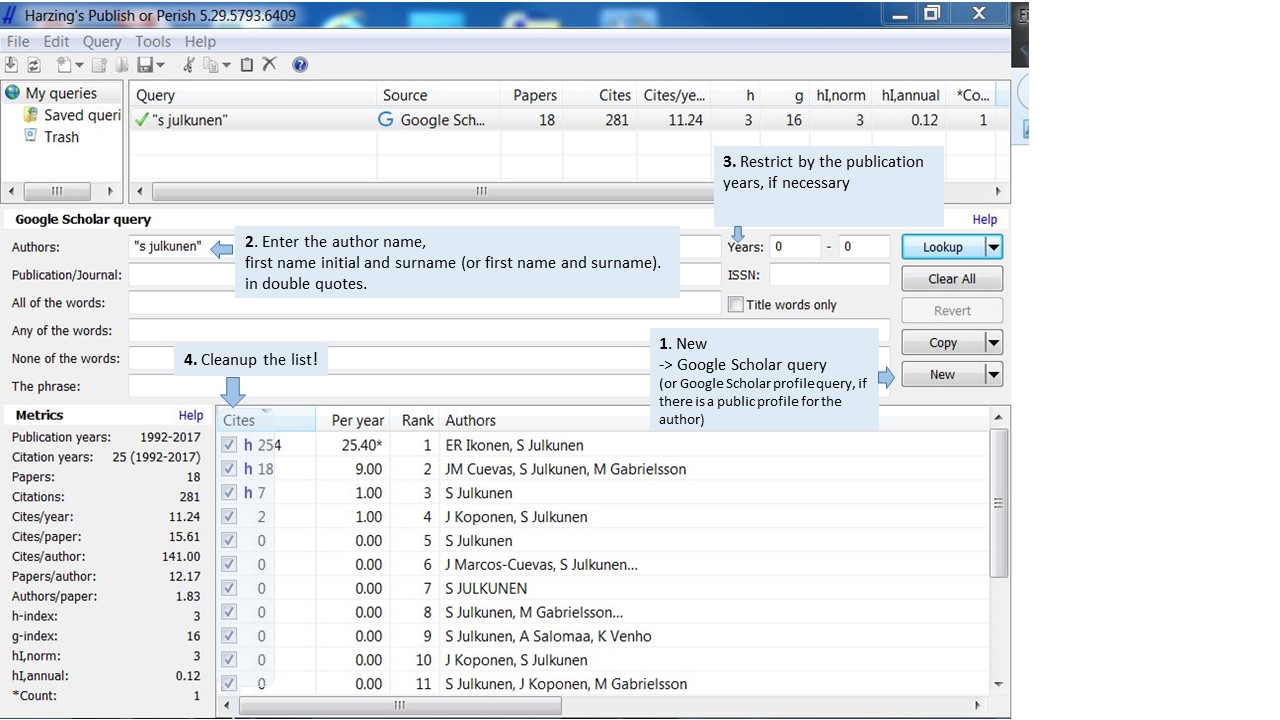Viewport: 1280px width, 720px height.
Task: Click the import data toolbar icon
Action: tap(12, 65)
